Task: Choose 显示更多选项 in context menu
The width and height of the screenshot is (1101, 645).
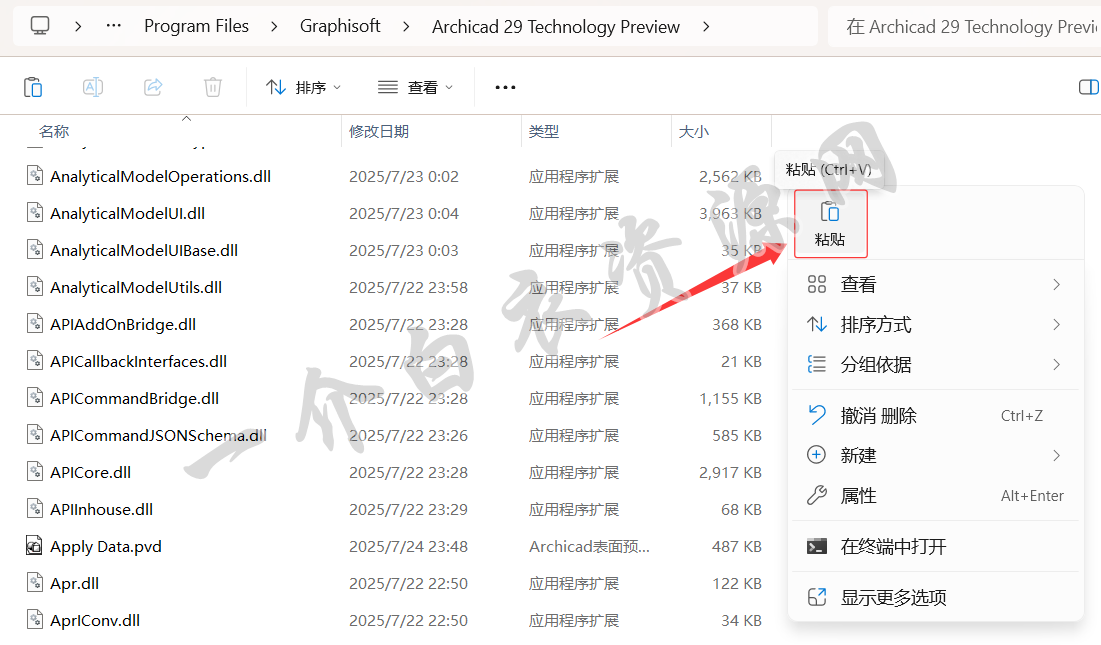Action: point(936,597)
